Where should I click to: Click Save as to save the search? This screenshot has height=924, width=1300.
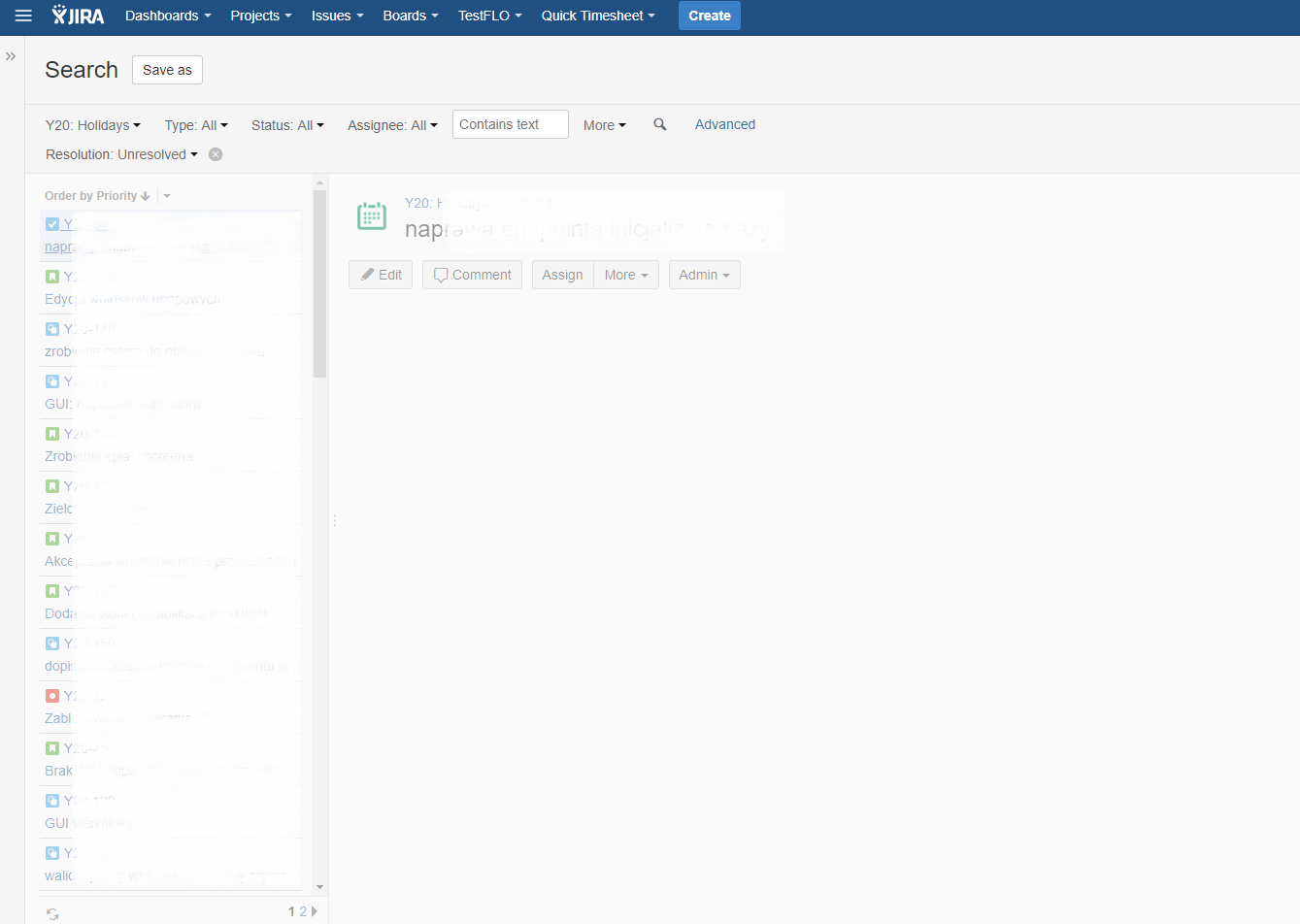167,70
